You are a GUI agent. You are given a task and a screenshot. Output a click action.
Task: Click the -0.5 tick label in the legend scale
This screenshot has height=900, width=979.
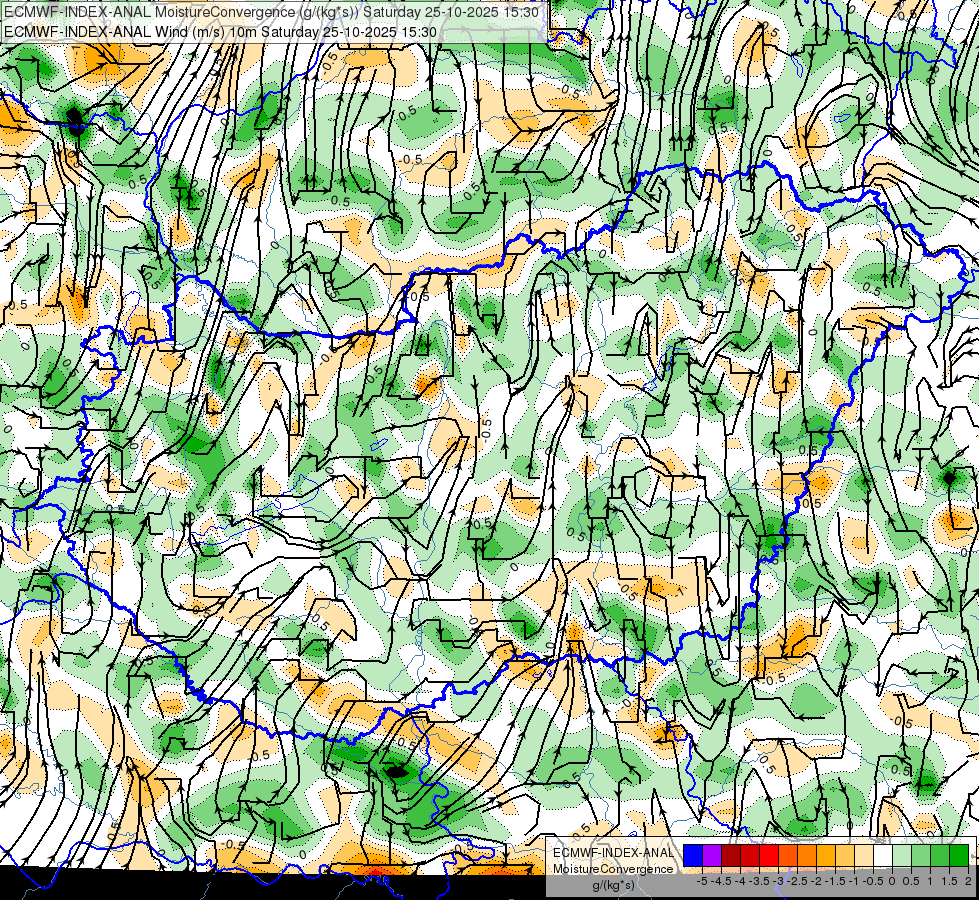[x=873, y=881]
